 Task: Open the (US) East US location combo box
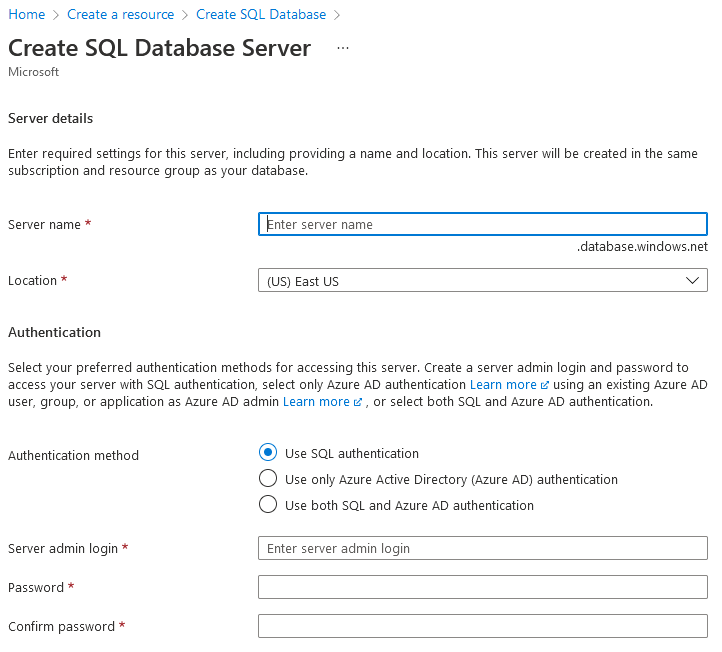point(483,280)
